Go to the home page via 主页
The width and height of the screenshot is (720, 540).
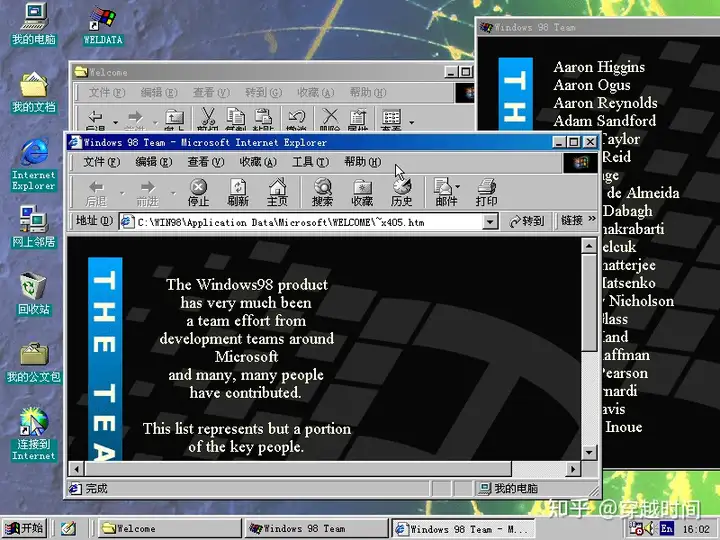[x=277, y=193]
